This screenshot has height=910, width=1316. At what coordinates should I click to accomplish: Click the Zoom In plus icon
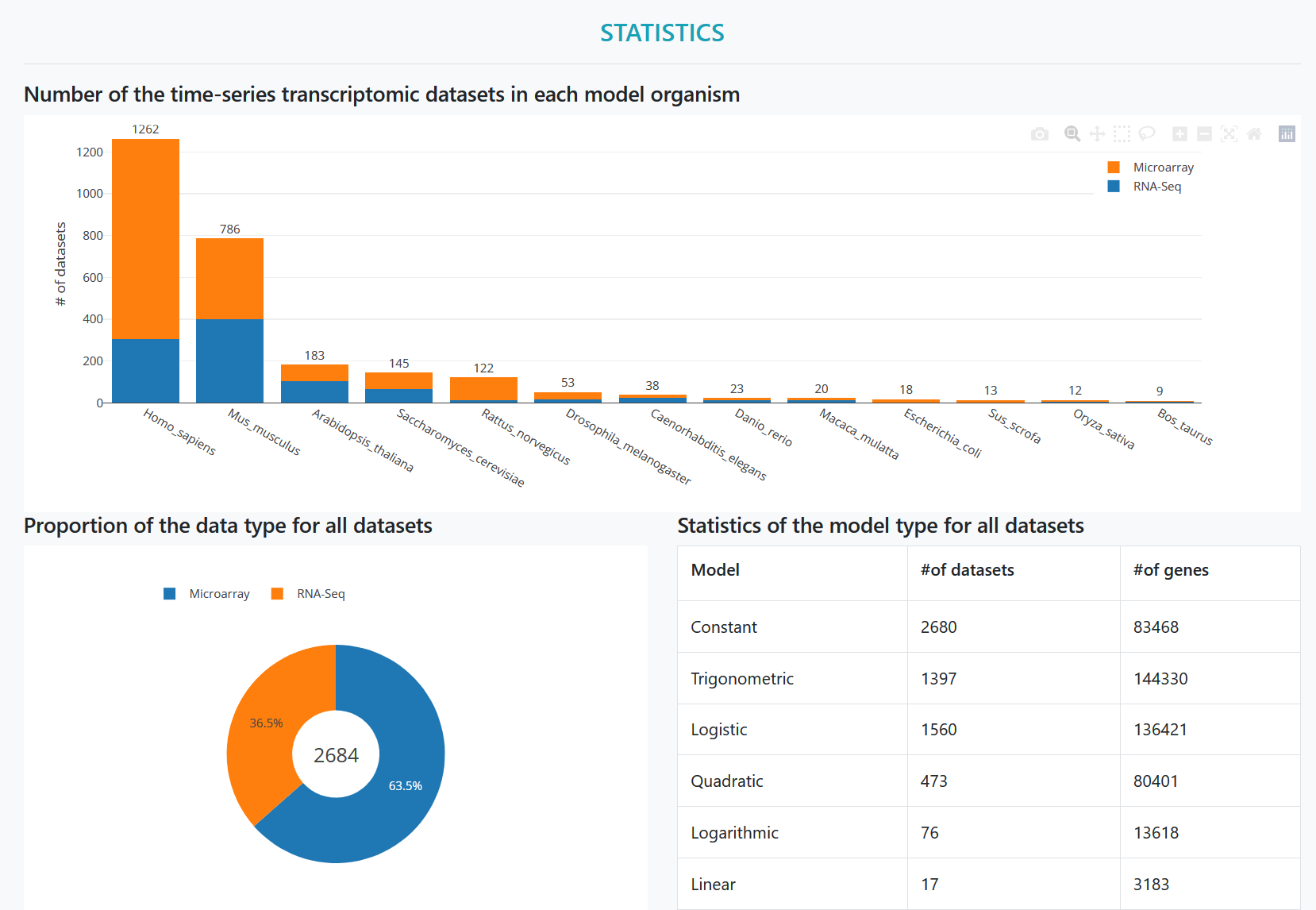tap(1179, 134)
